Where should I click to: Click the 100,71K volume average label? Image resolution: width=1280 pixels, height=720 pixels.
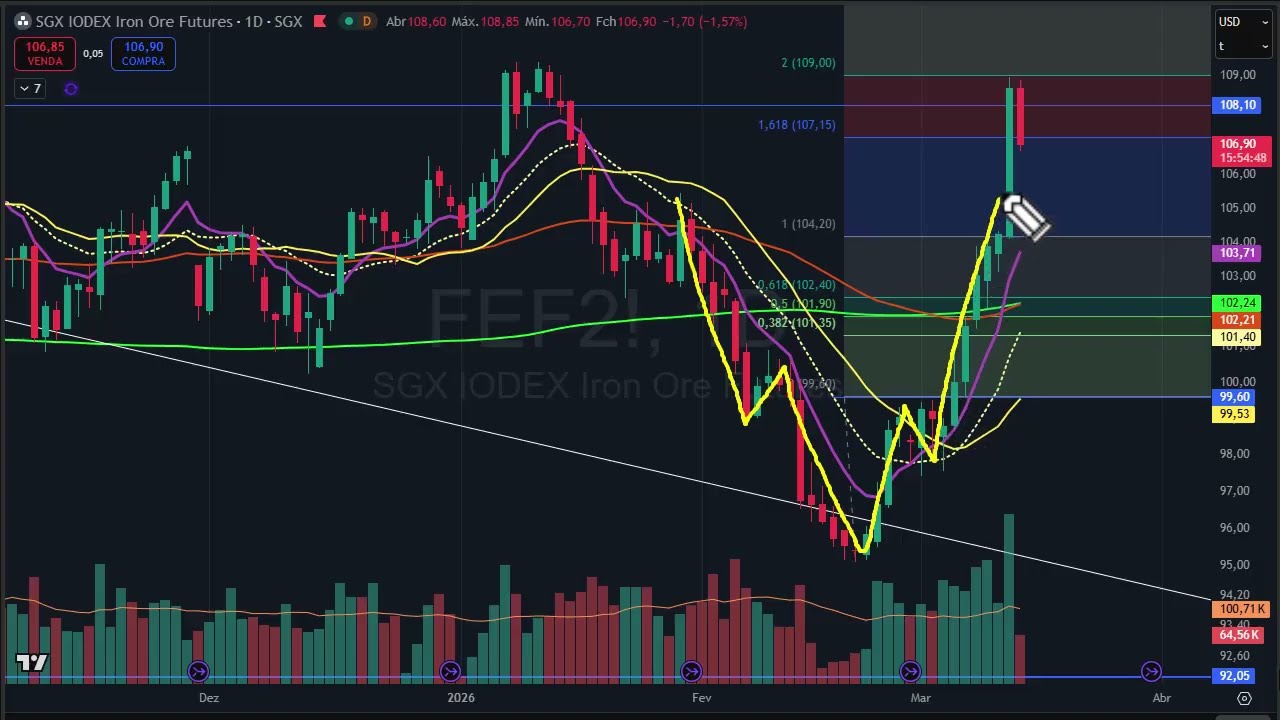point(1241,608)
